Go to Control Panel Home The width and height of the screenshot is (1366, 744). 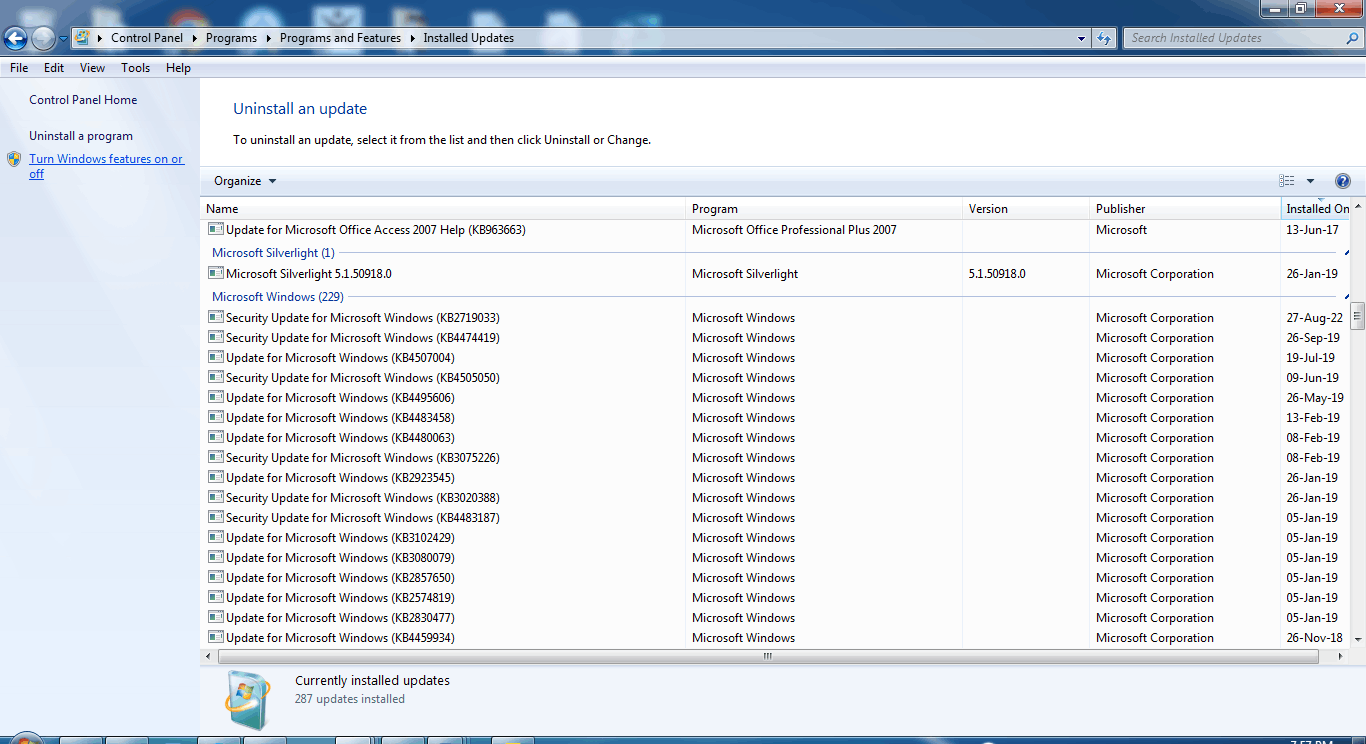[83, 100]
